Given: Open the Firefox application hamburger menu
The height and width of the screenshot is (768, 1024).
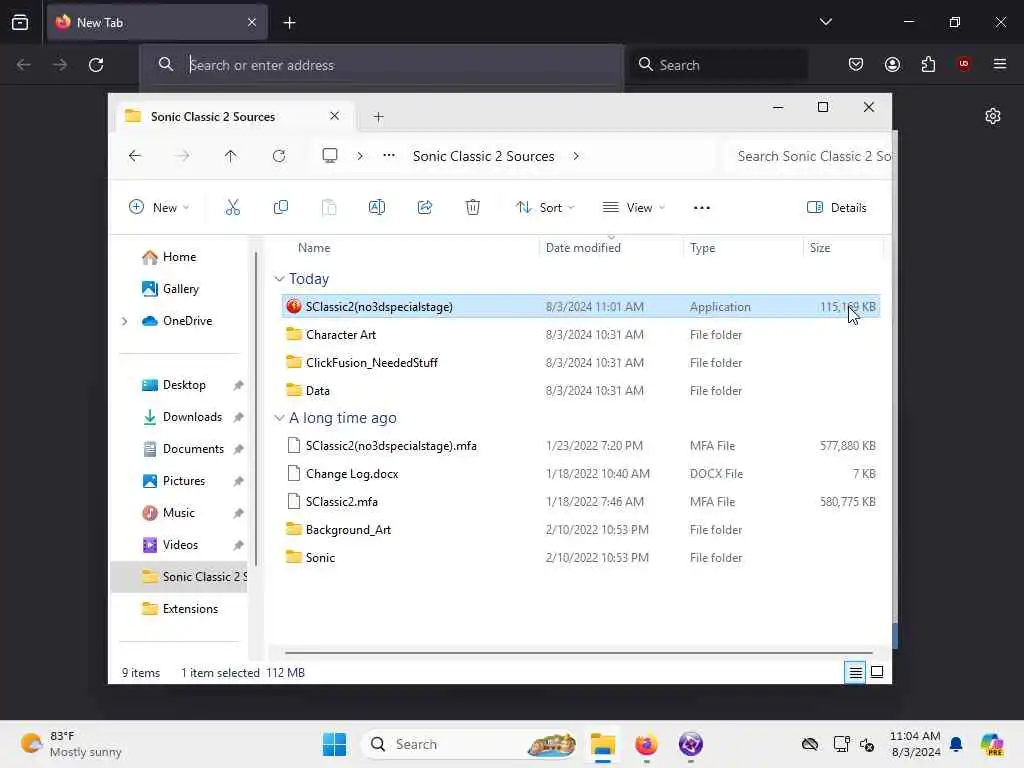Looking at the screenshot, I should pos(1000,64).
